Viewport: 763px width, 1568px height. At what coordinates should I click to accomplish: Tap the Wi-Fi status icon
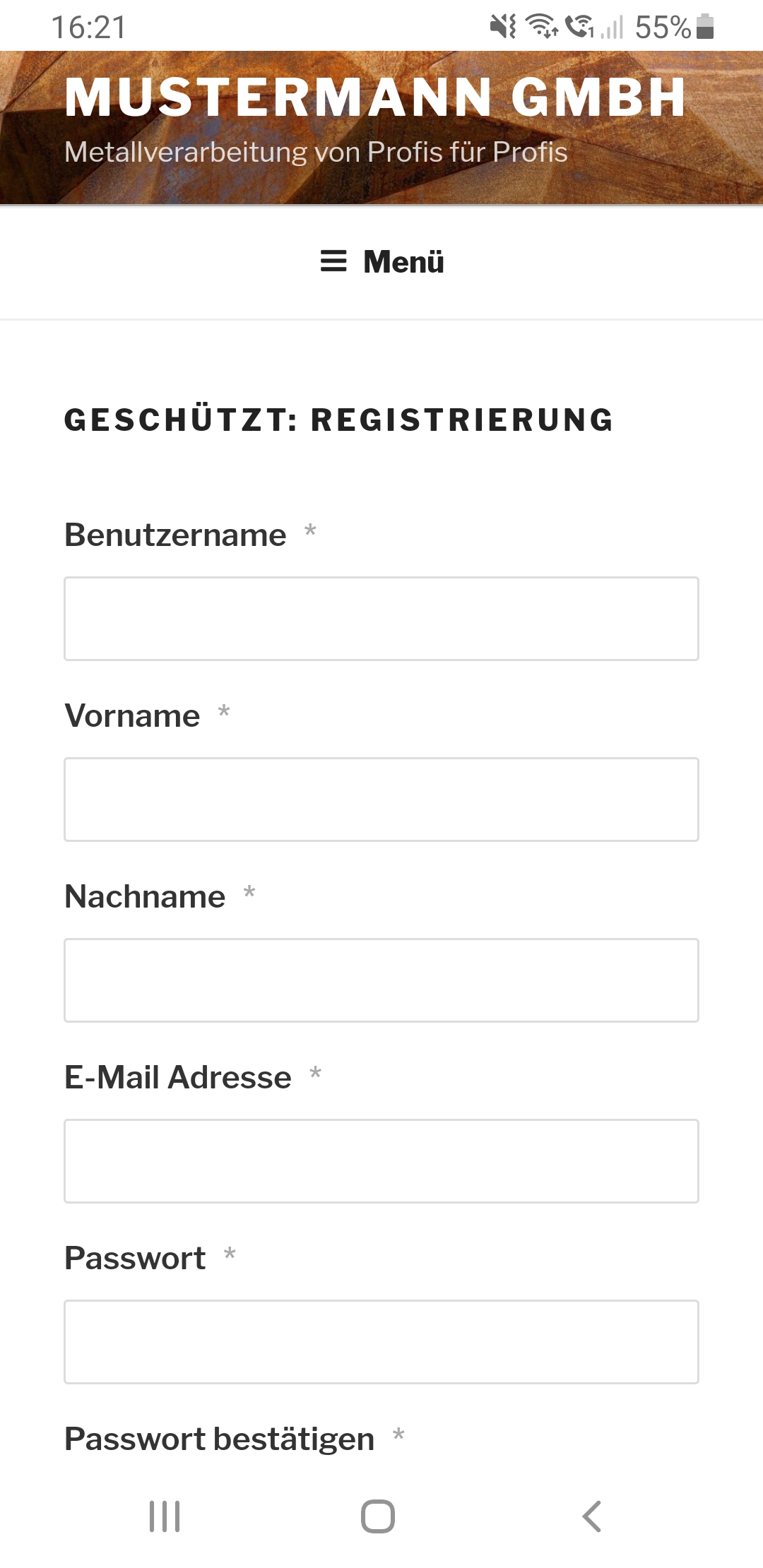point(542,27)
